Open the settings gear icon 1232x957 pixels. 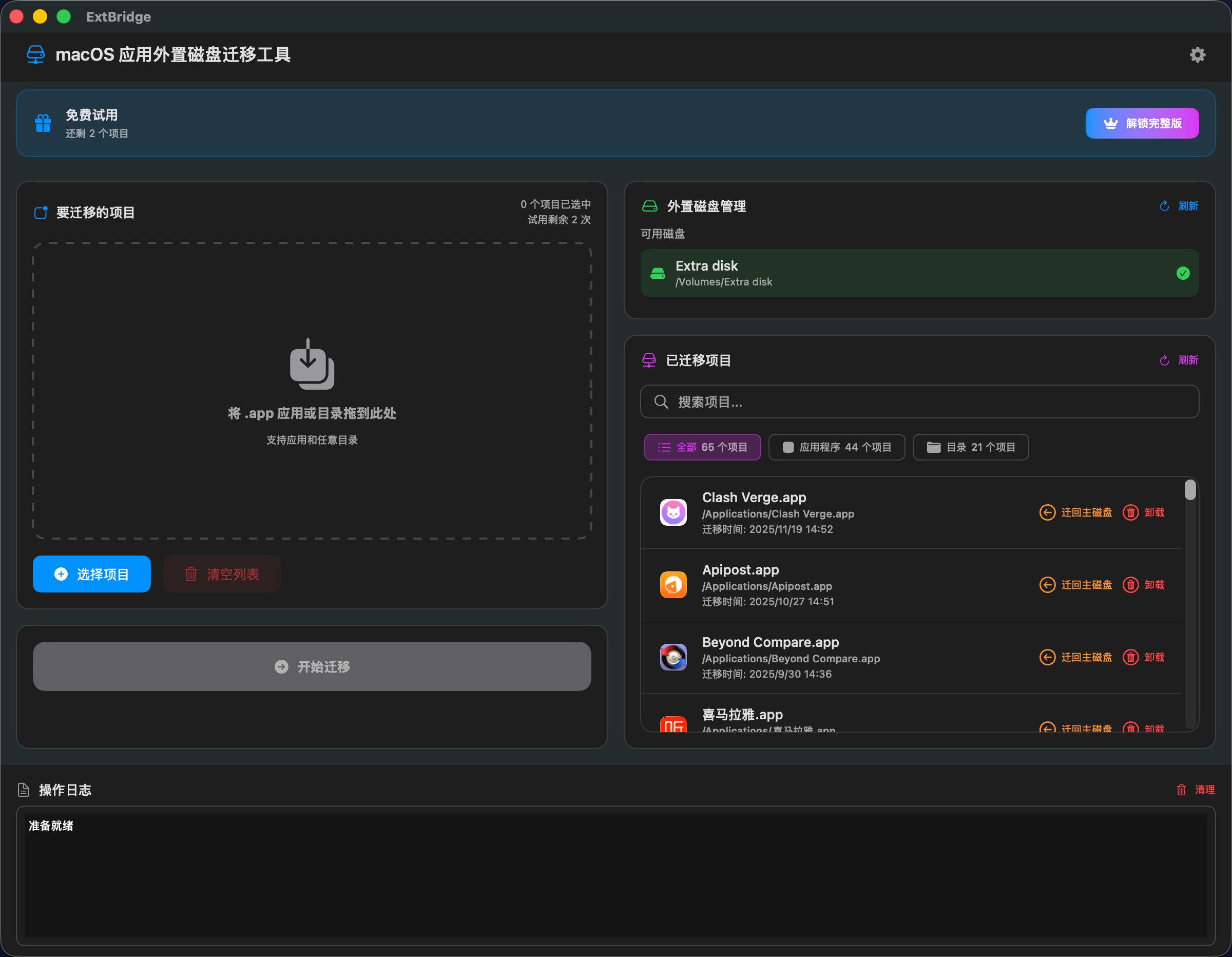[1198, 54]
